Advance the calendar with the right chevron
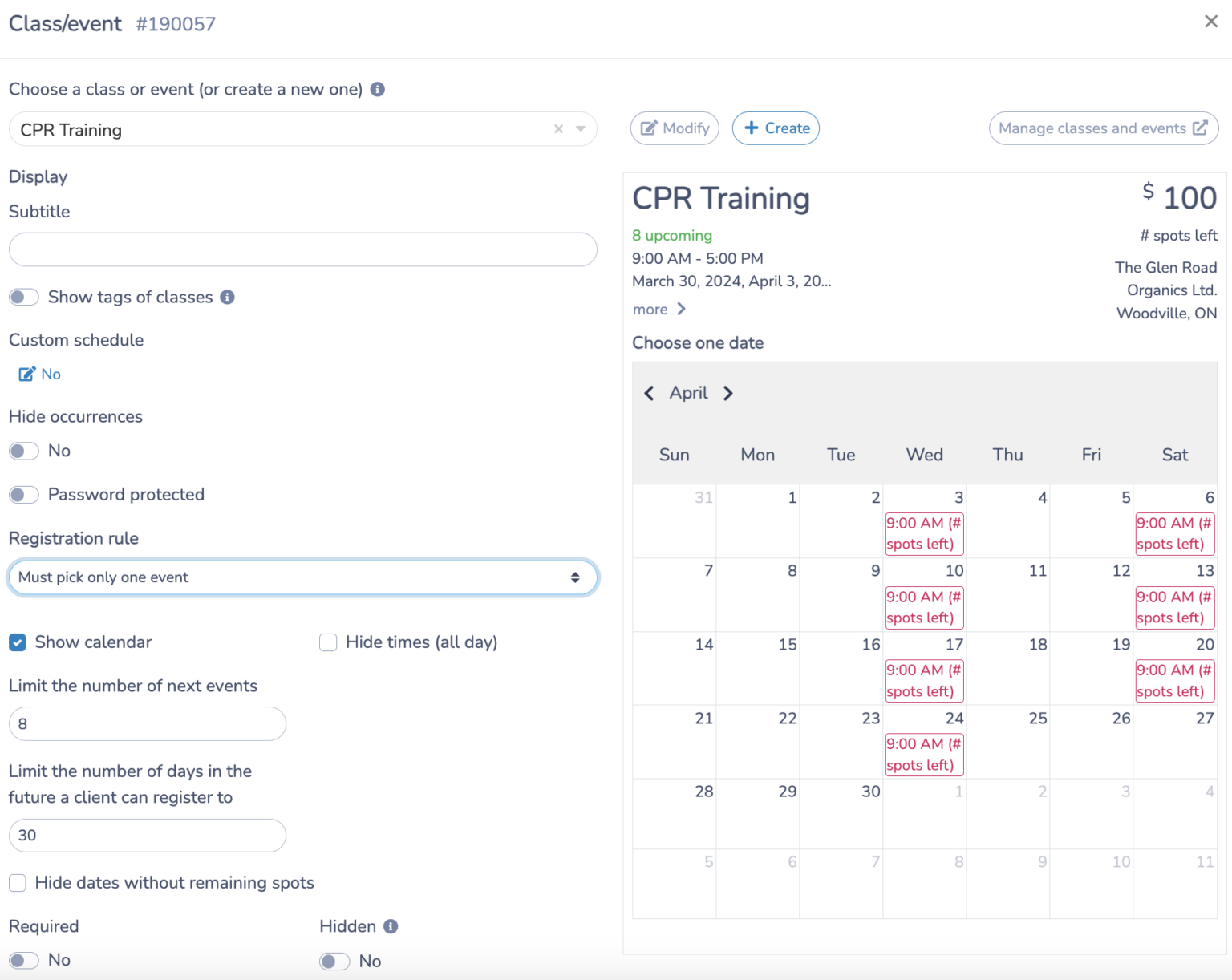The width and height of the screenshot is (1232, 980). click(728, 393)
